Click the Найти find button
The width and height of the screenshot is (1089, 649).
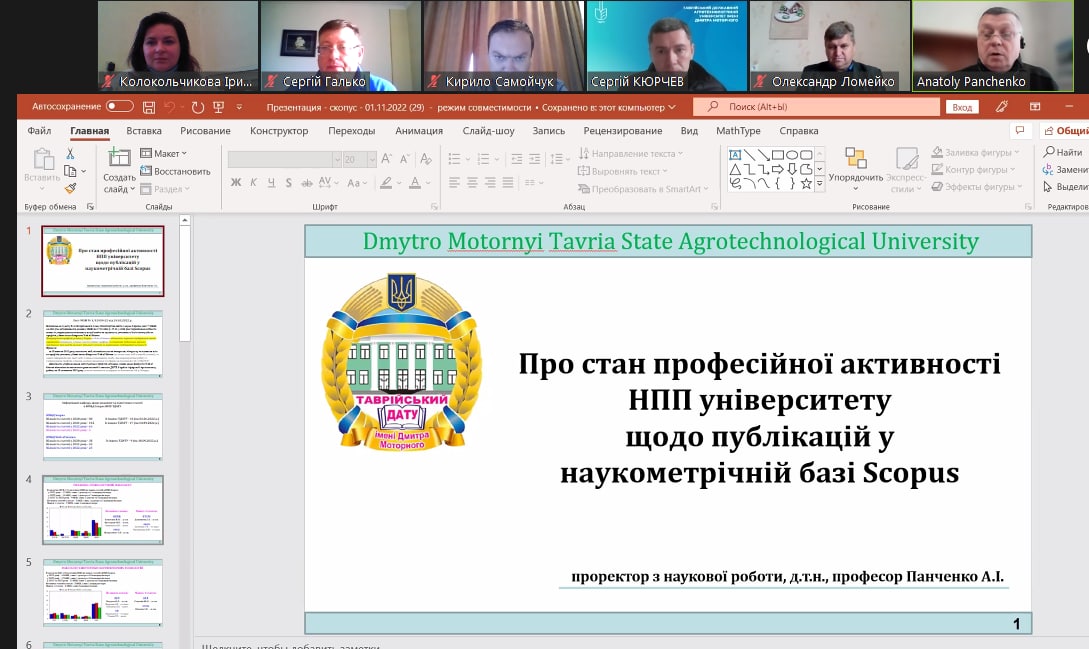tap(1063, 152)
